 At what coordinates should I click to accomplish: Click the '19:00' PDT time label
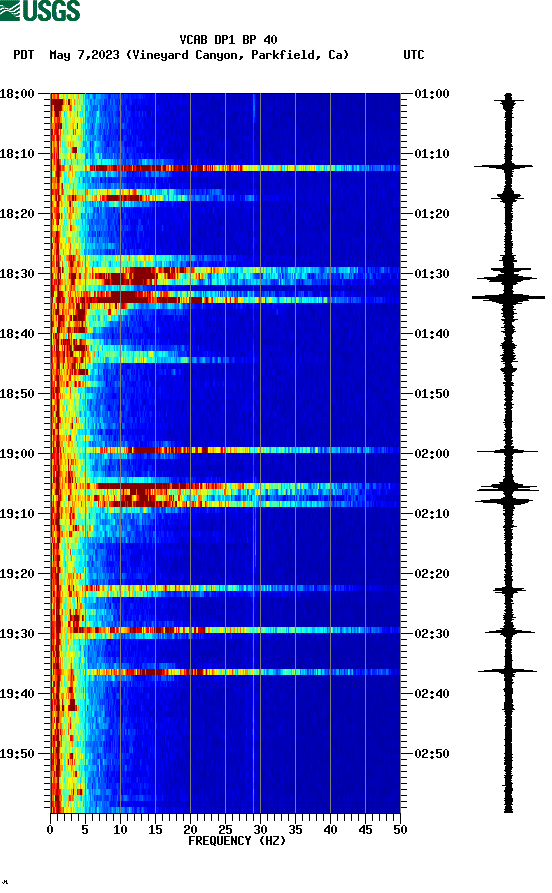coord(17,454)
